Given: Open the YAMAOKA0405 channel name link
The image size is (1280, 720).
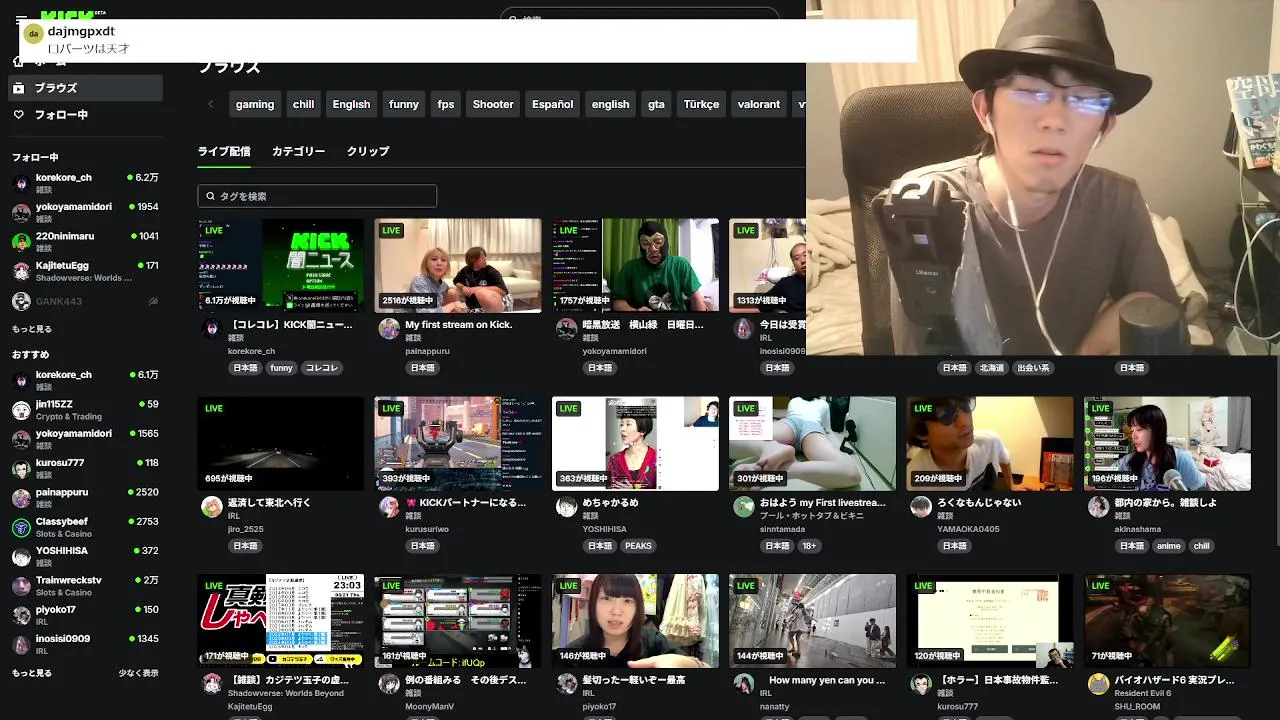Looking at the screenshot, I should coord(969,528).
